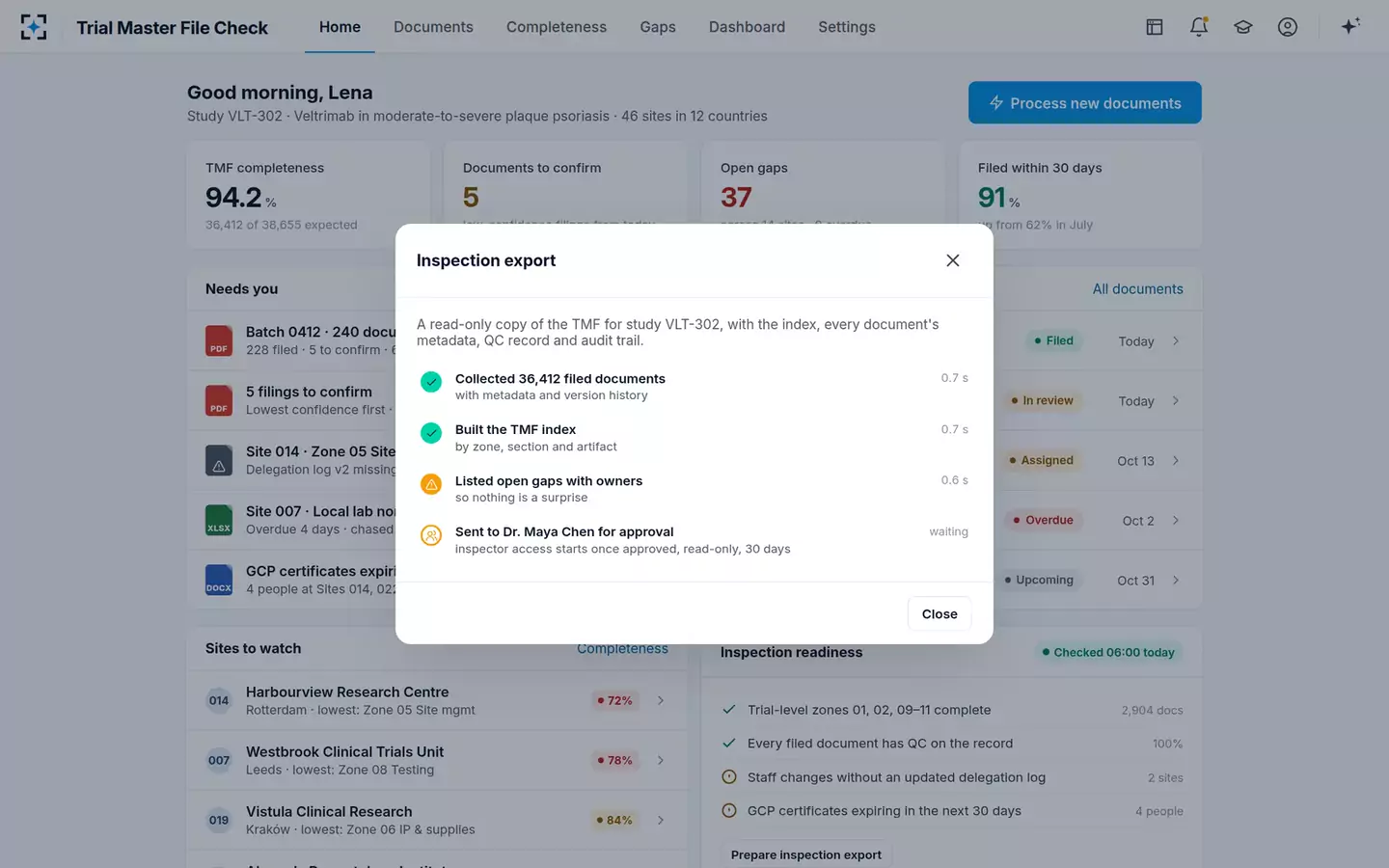Open the layout panel icon in header

[1155, 27]
